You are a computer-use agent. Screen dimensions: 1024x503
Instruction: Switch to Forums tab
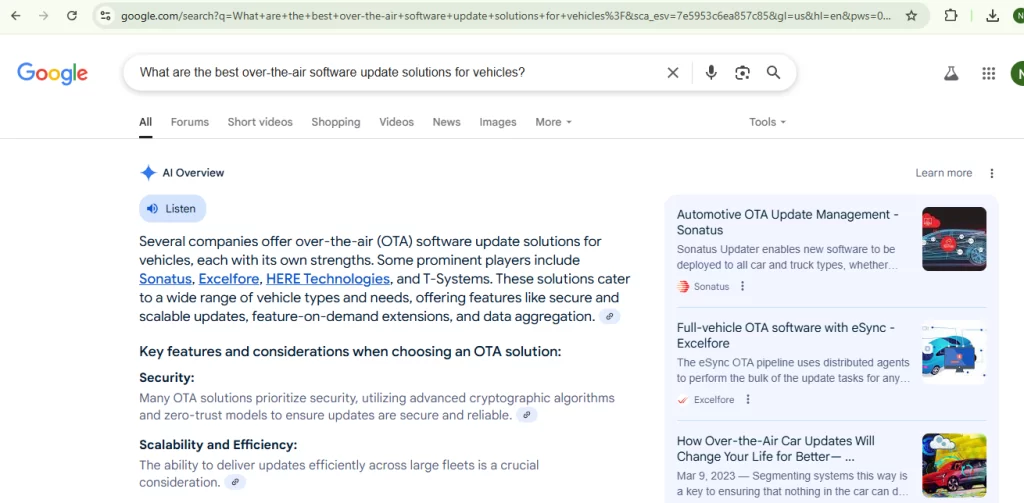click(190, 122)
